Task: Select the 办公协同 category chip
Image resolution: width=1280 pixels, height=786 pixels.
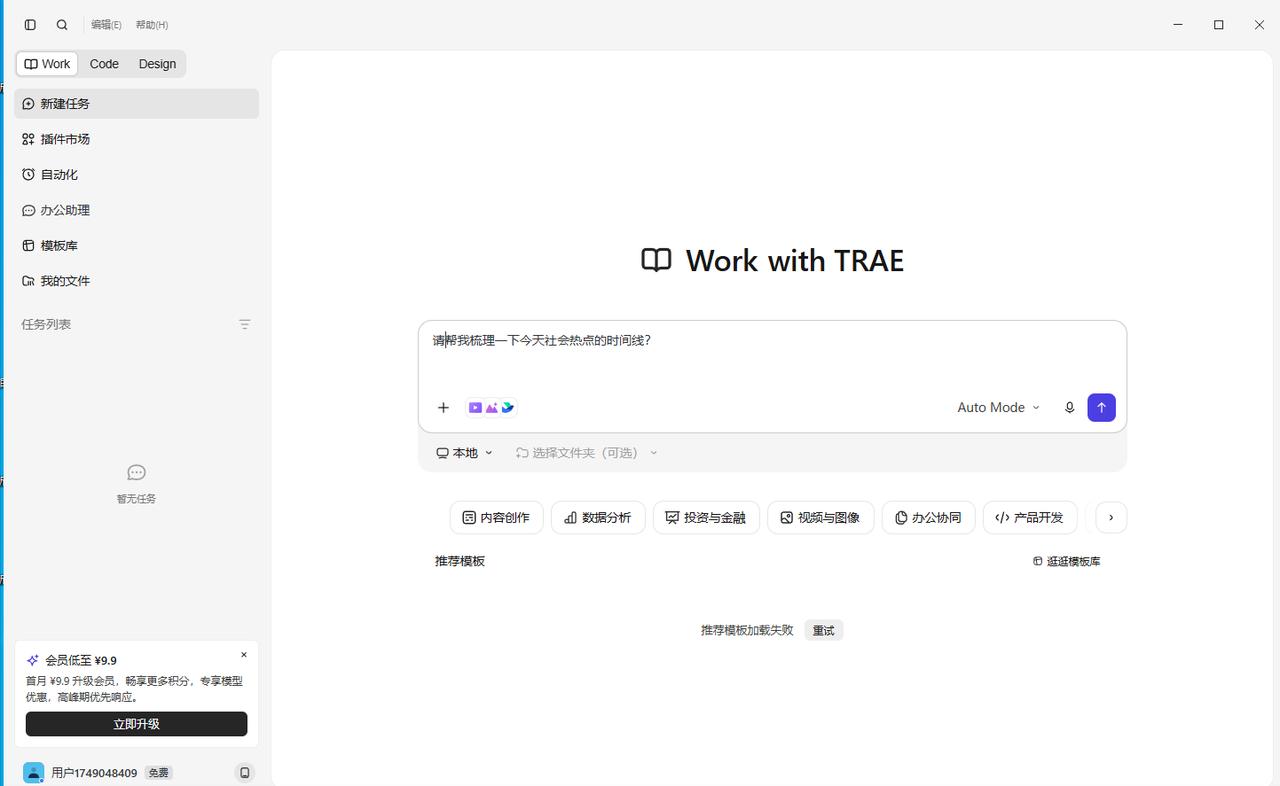Action: click(x=928, y=518)
